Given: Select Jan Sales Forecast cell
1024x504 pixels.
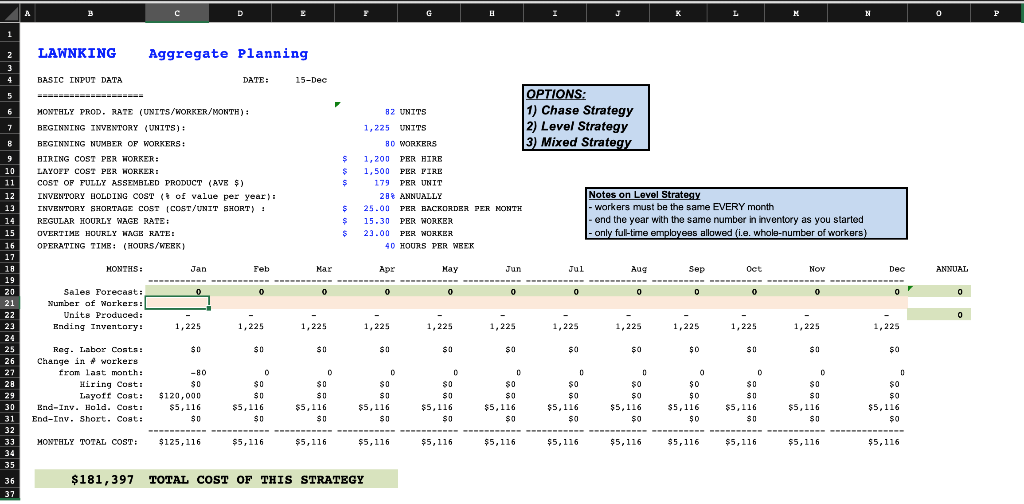Looking at the screenshot, I should coord(177,291).
